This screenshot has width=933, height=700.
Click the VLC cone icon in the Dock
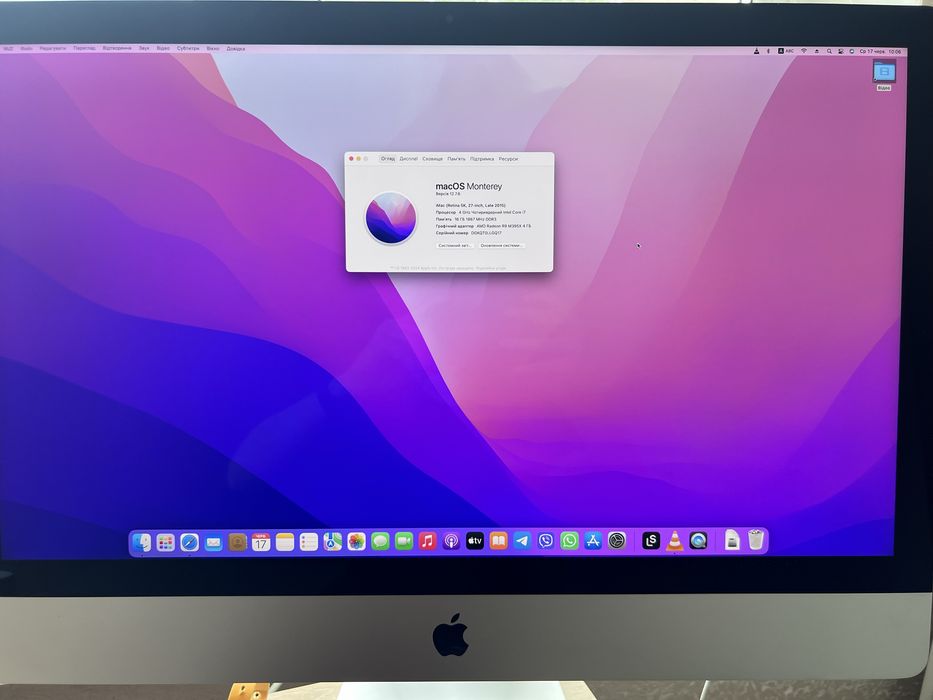tap(674, 540)
